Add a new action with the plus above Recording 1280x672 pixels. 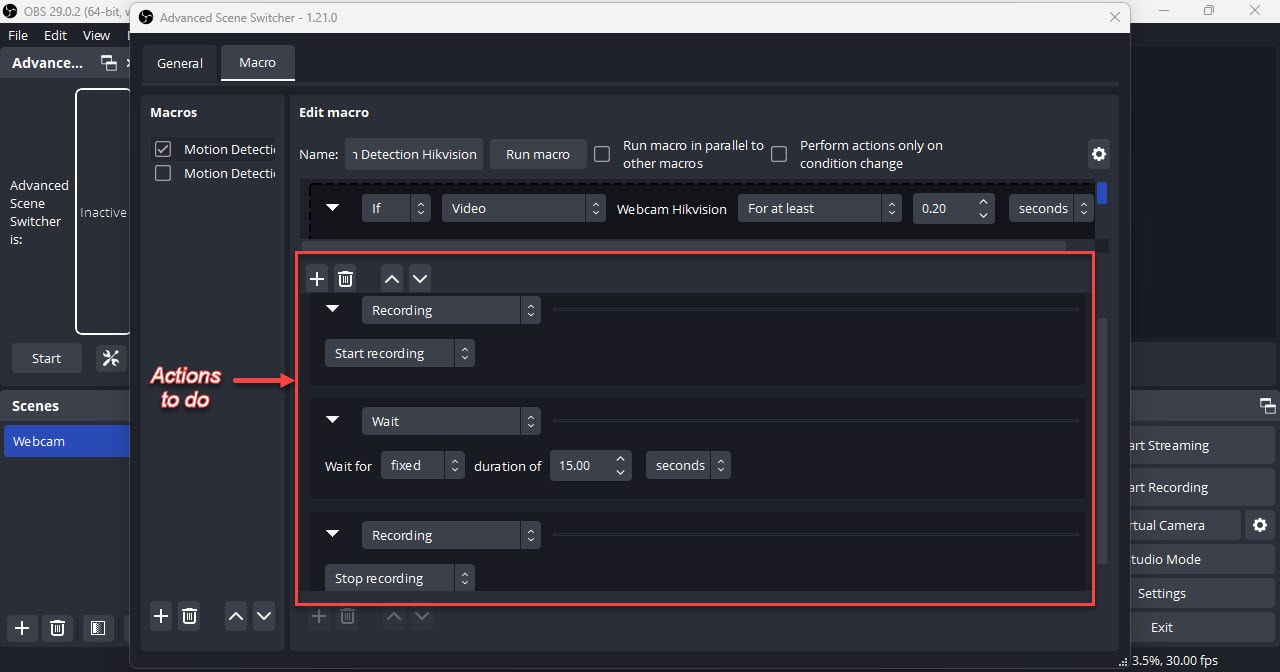pyautogui.click(x=317, y=279)
